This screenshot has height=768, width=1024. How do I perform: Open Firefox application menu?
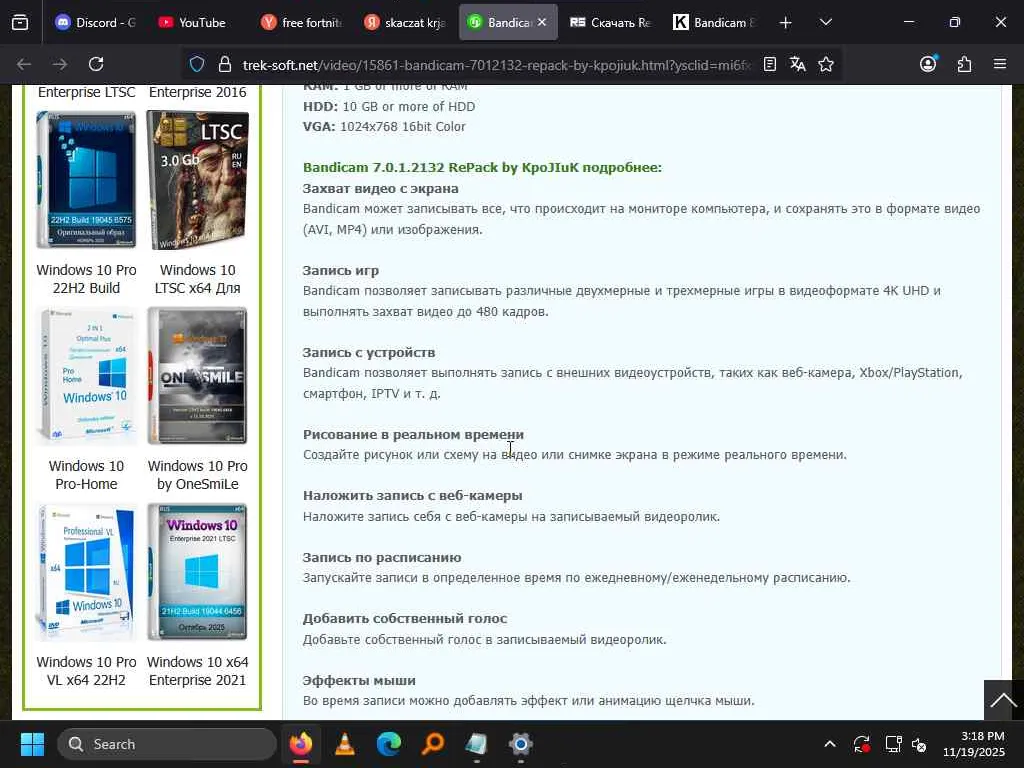[x=1000, y=64]
